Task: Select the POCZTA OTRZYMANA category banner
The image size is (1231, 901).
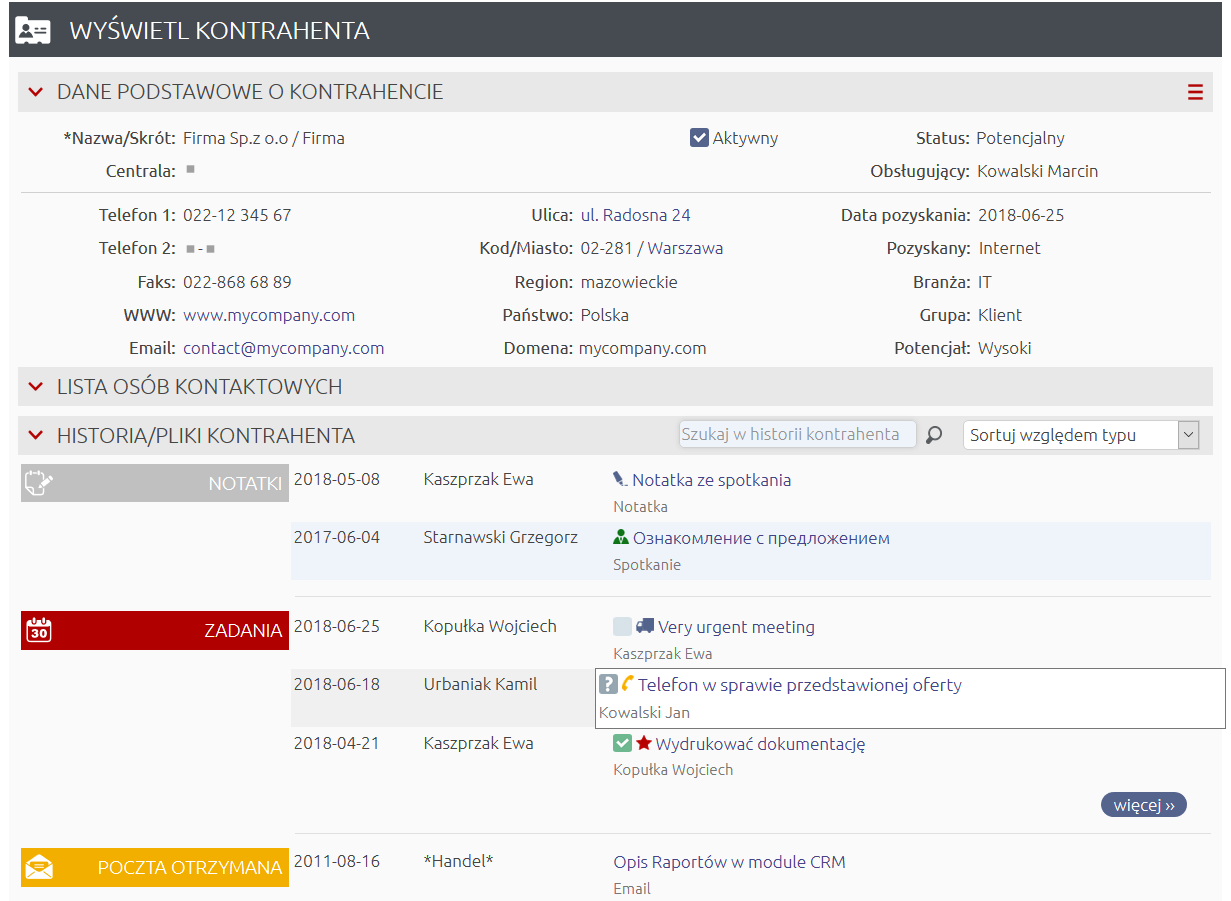Action: click(155, 867)
